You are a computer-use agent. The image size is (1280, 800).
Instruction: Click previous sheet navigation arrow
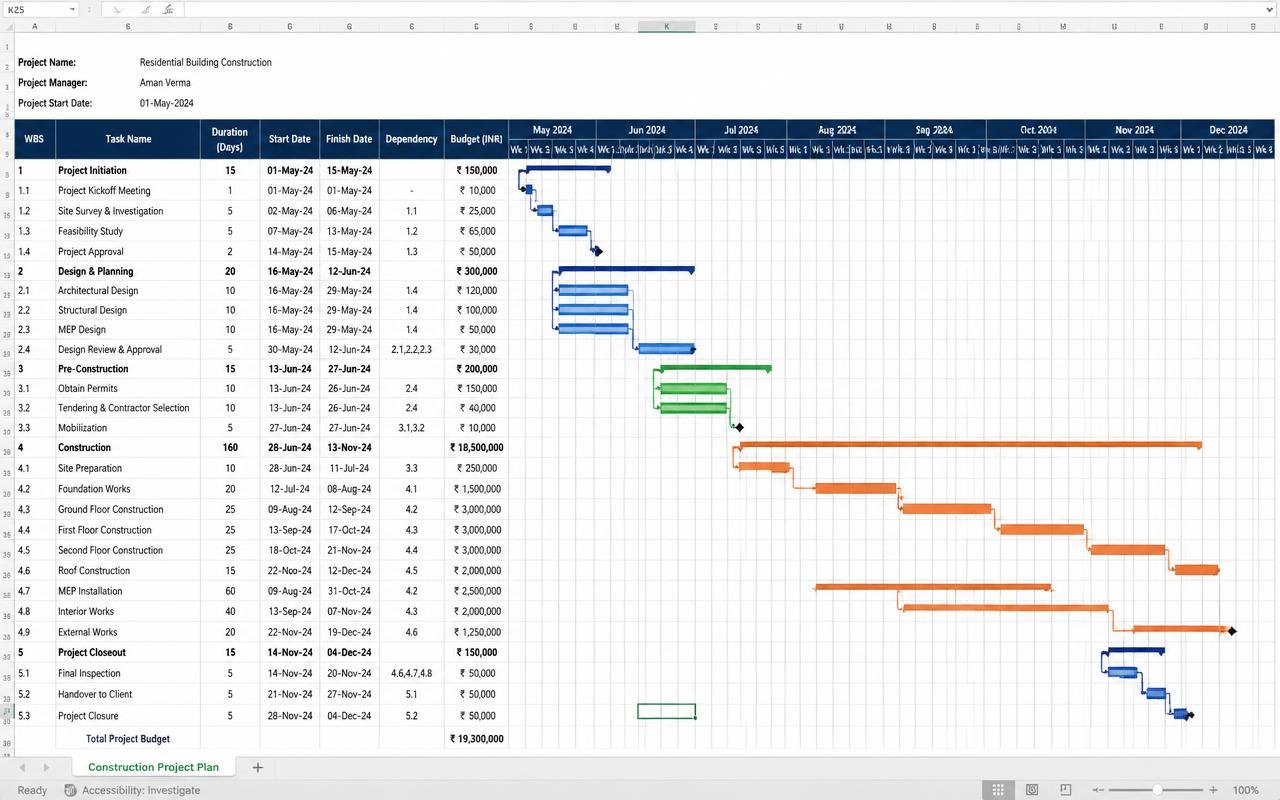(22, 767)
